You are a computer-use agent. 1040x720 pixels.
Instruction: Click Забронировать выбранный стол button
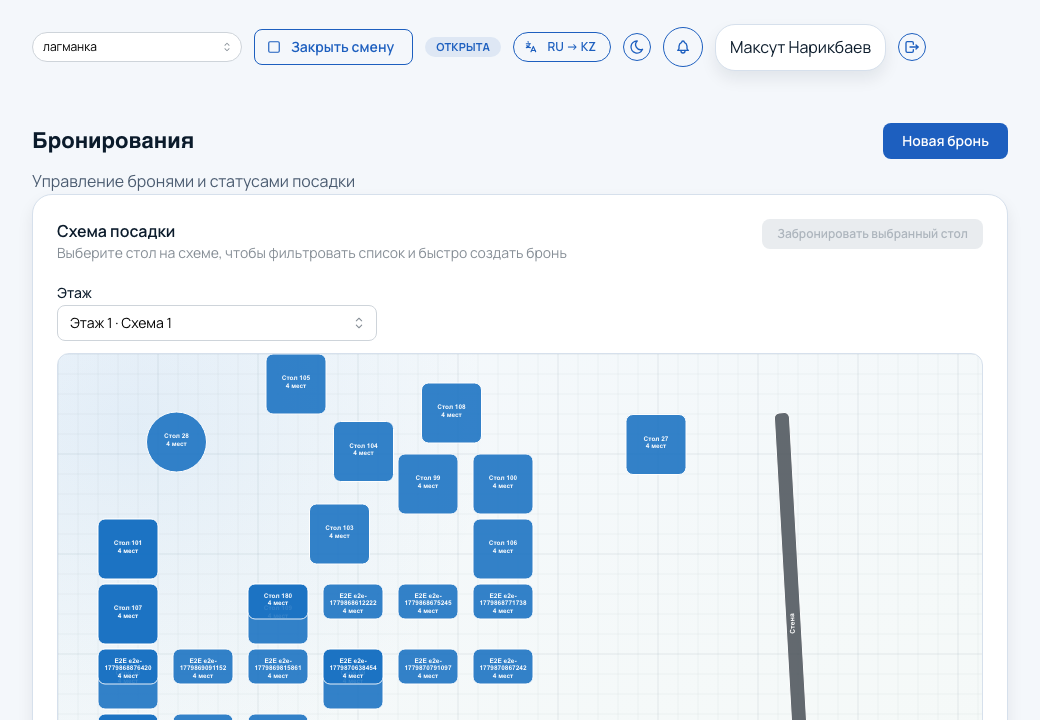pyautogui.click(x=872, y=234)
